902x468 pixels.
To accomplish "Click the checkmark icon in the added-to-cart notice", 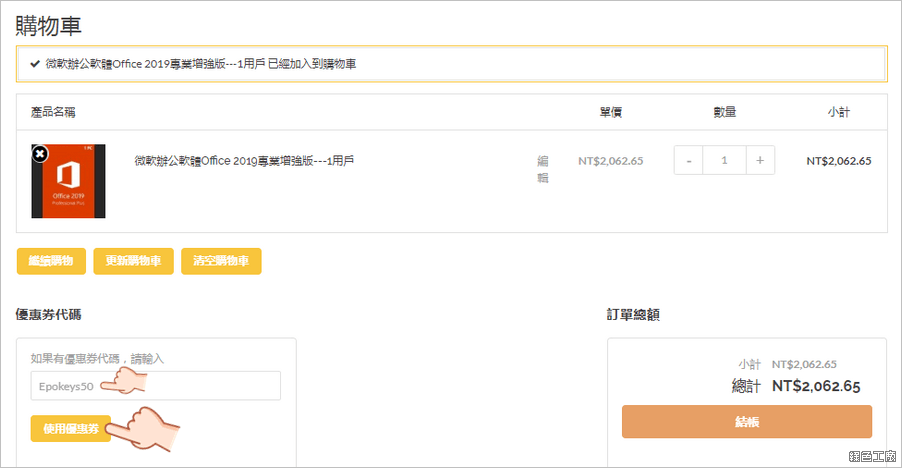I will 35,64.
